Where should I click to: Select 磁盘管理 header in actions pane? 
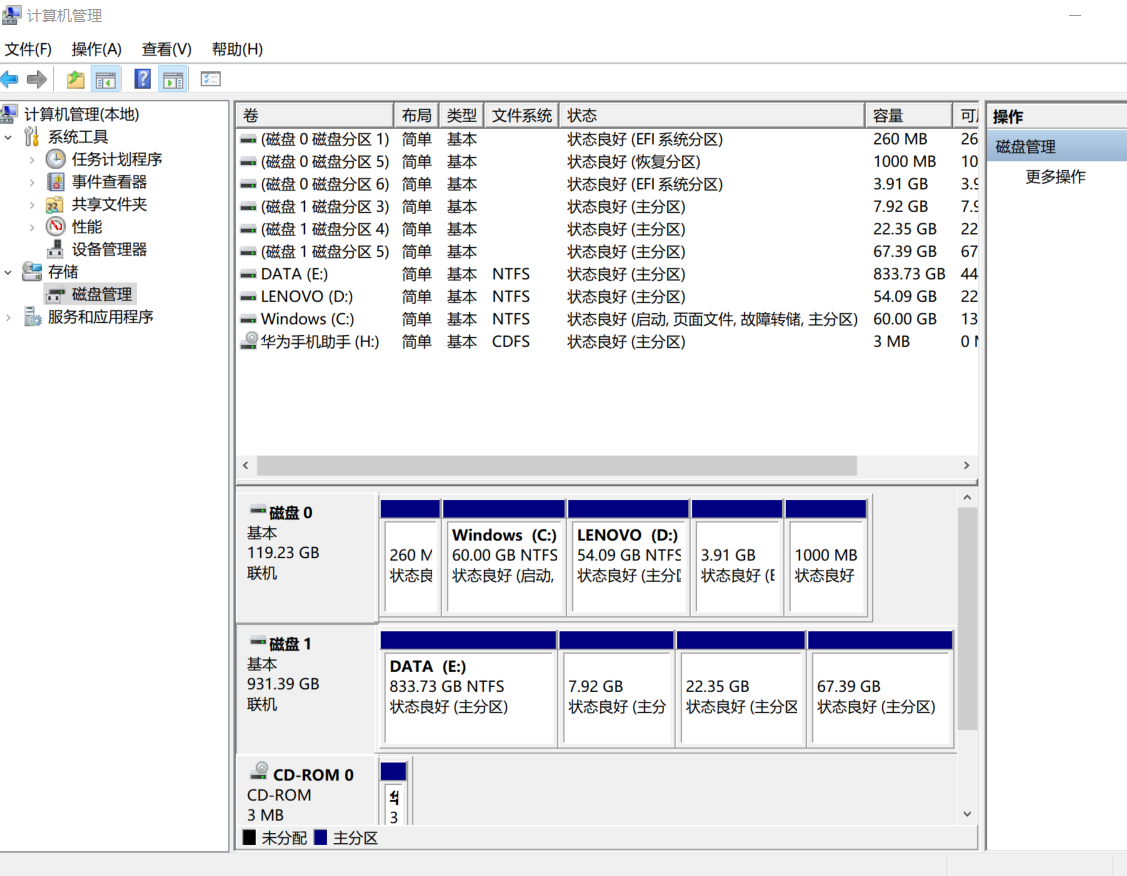(x=1057, y=147)
